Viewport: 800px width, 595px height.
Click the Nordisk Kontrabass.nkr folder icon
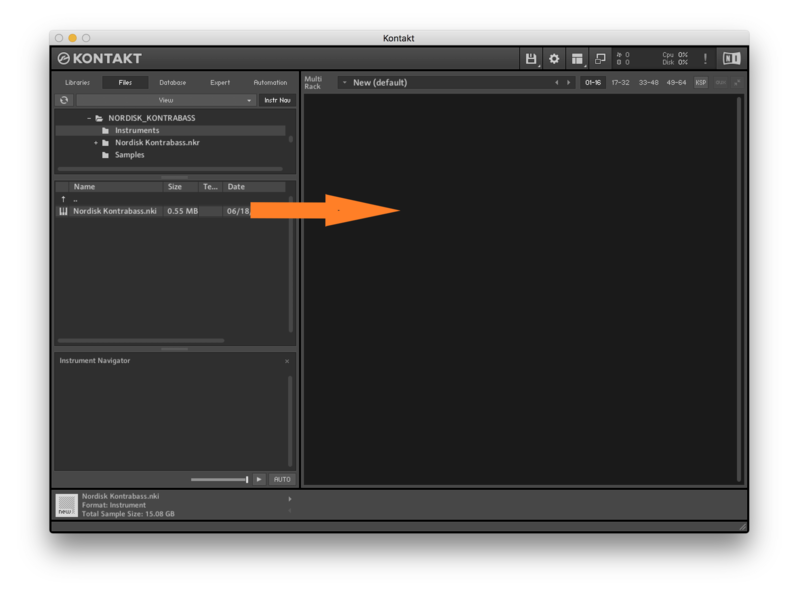[x=105, y=143]
